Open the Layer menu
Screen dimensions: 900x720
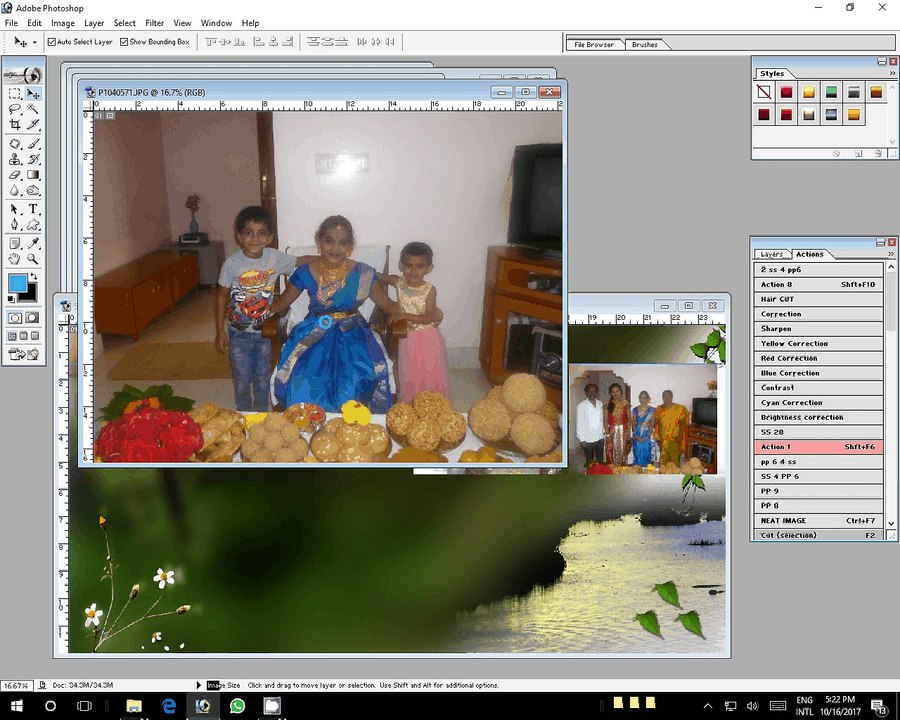coord(94,23)
